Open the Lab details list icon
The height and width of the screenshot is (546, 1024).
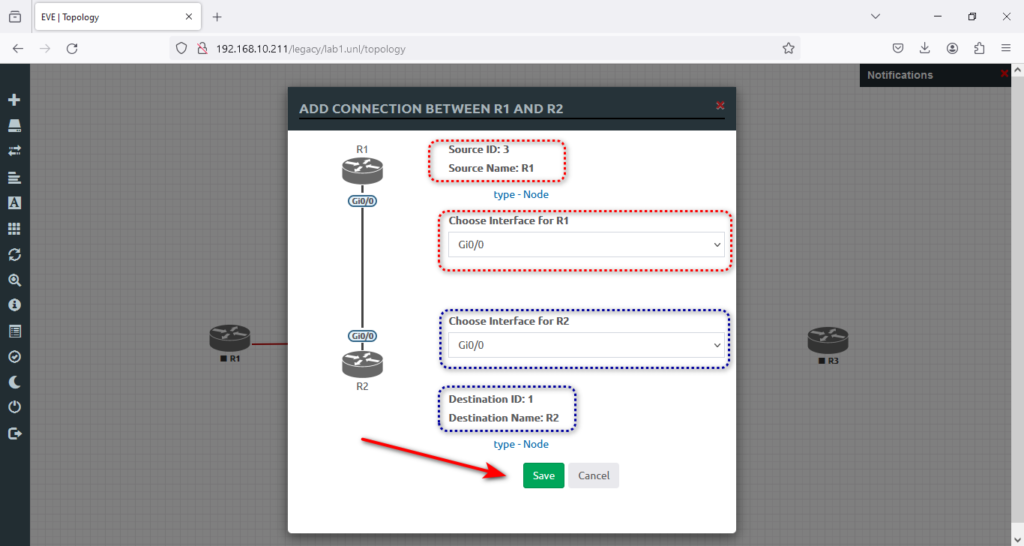pos(14,331)
